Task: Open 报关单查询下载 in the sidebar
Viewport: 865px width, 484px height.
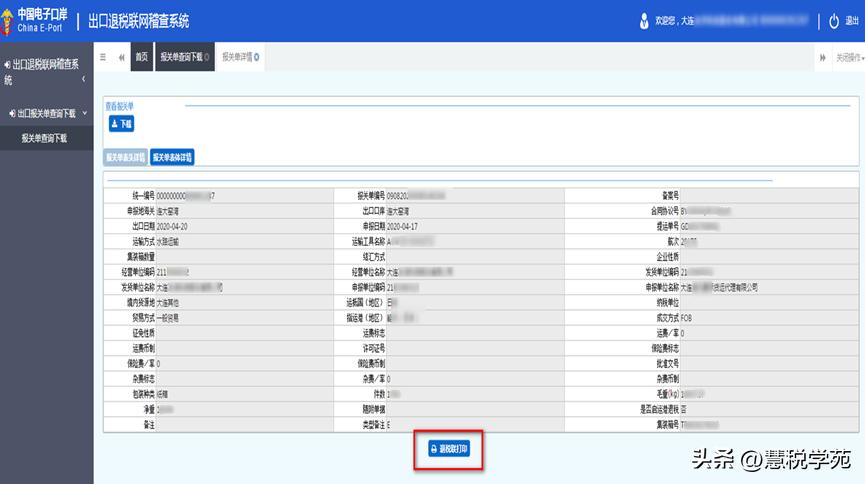Action: coord(44,138)
